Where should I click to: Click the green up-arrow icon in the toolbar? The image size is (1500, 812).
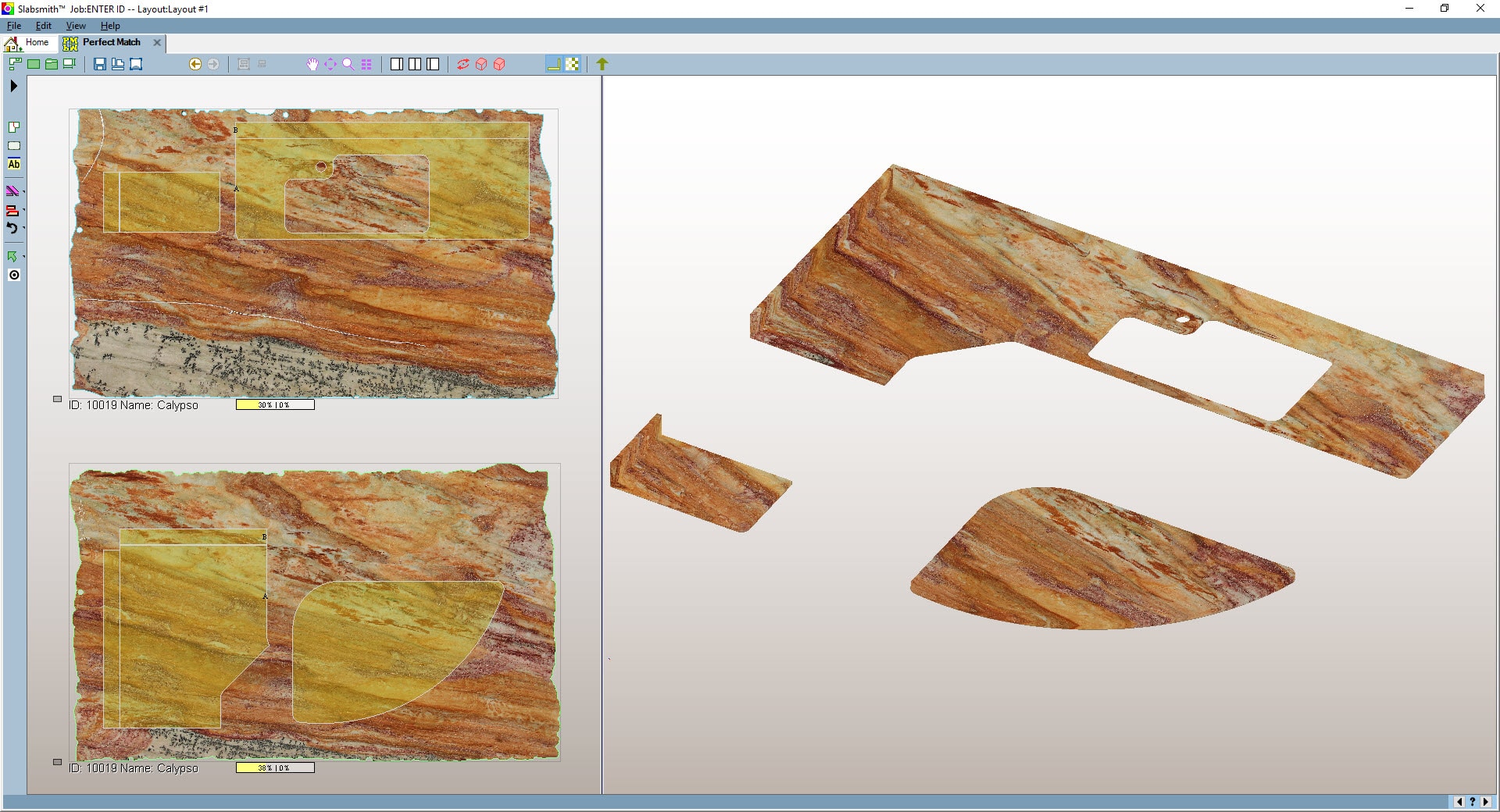(x=601, y=65)
